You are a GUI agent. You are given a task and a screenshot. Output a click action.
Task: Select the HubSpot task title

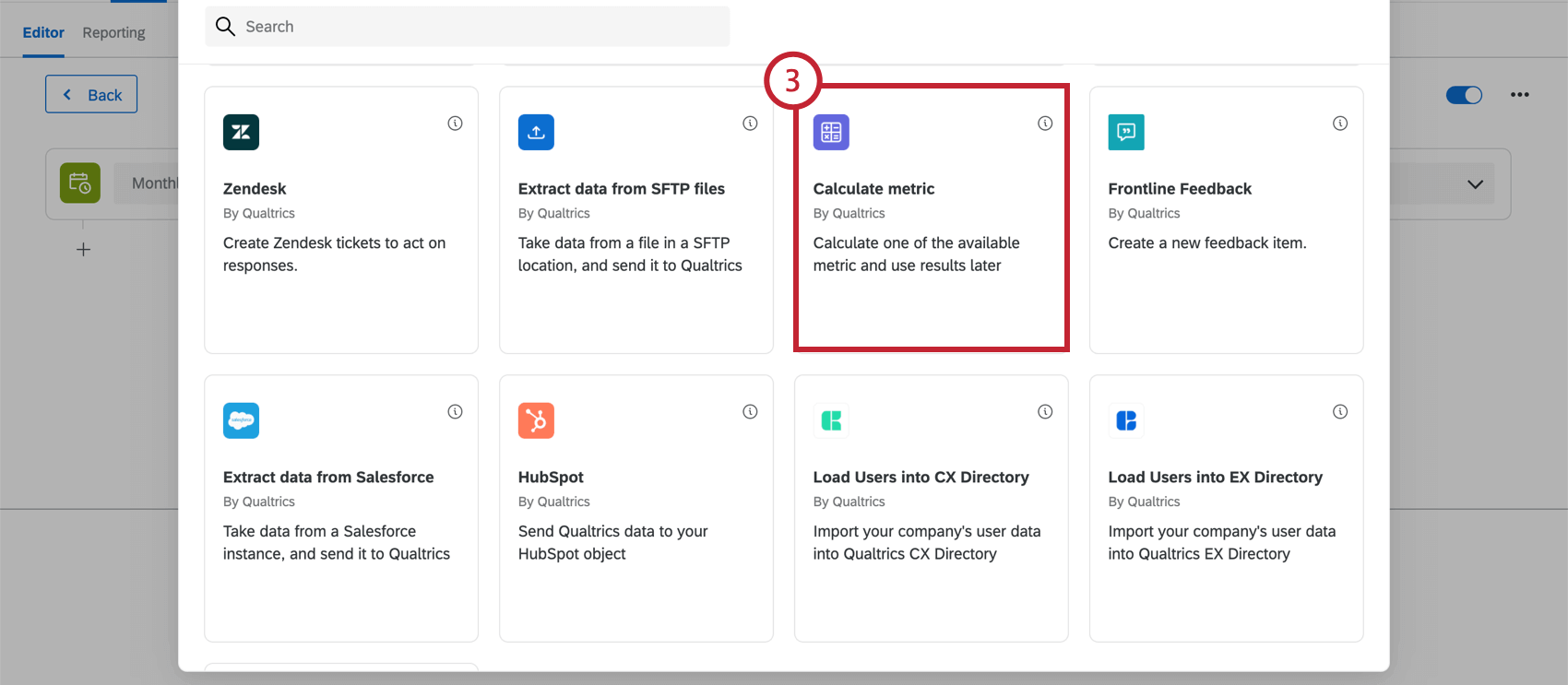(551, 478)
